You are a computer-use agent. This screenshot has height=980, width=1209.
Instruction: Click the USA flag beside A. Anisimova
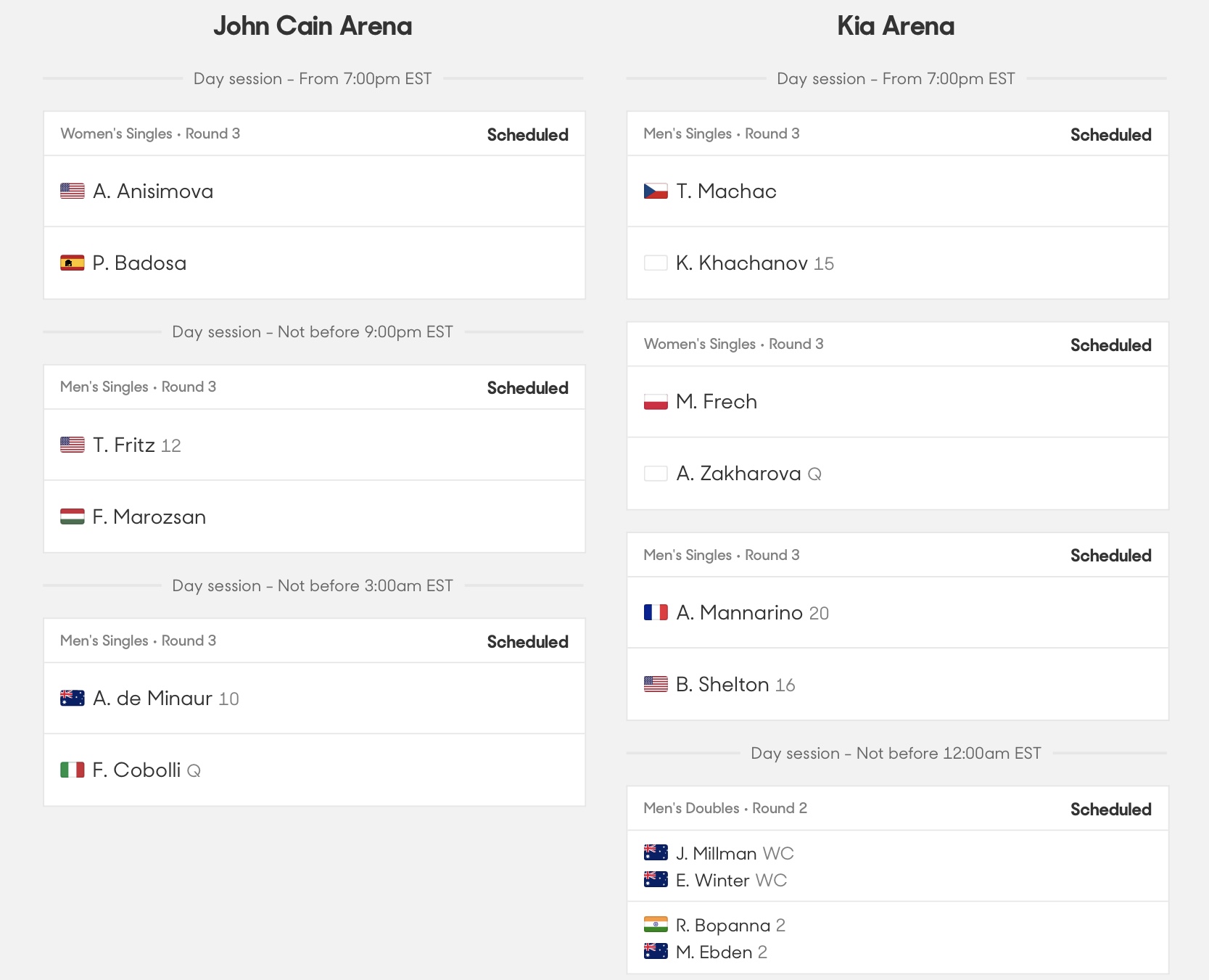[x=73, y=191]
